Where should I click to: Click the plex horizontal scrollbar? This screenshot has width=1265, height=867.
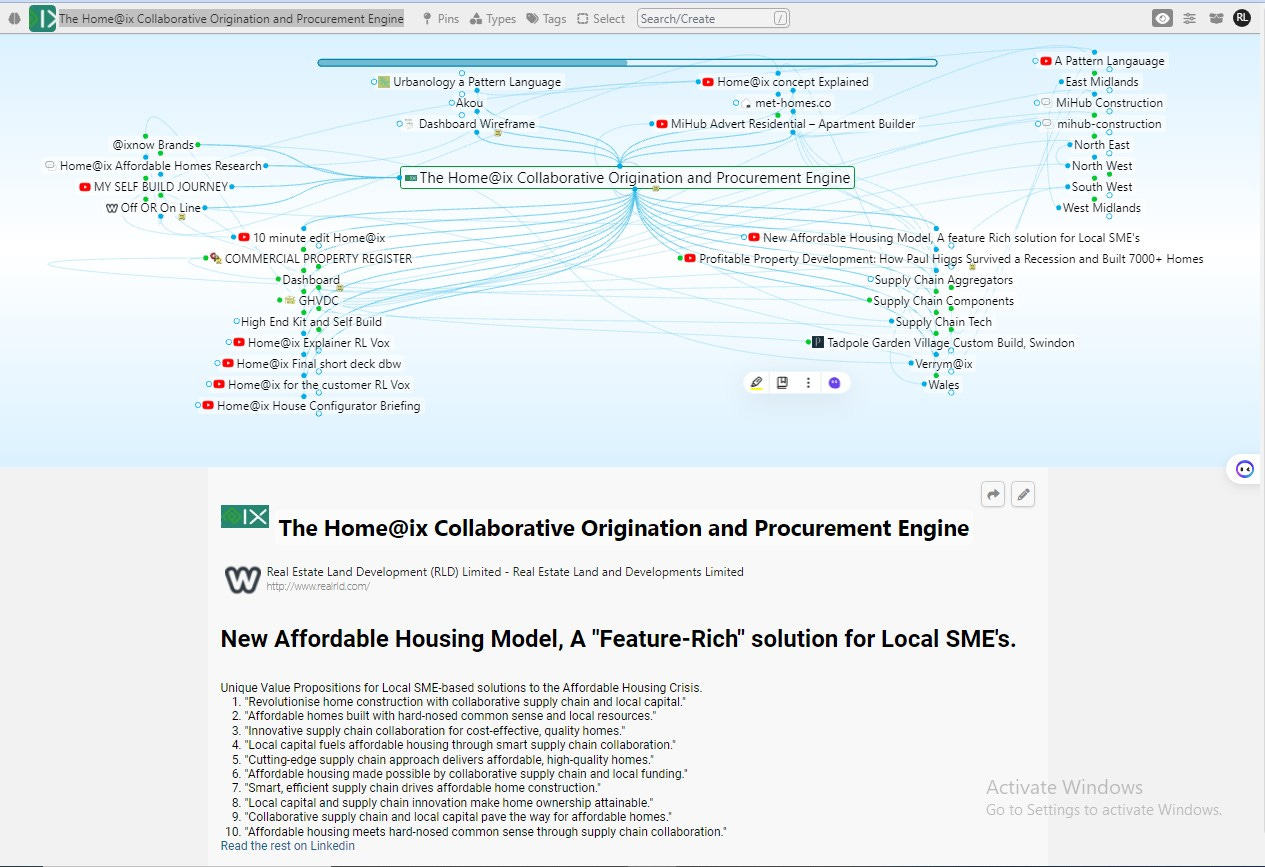click(x=627, y=63)
